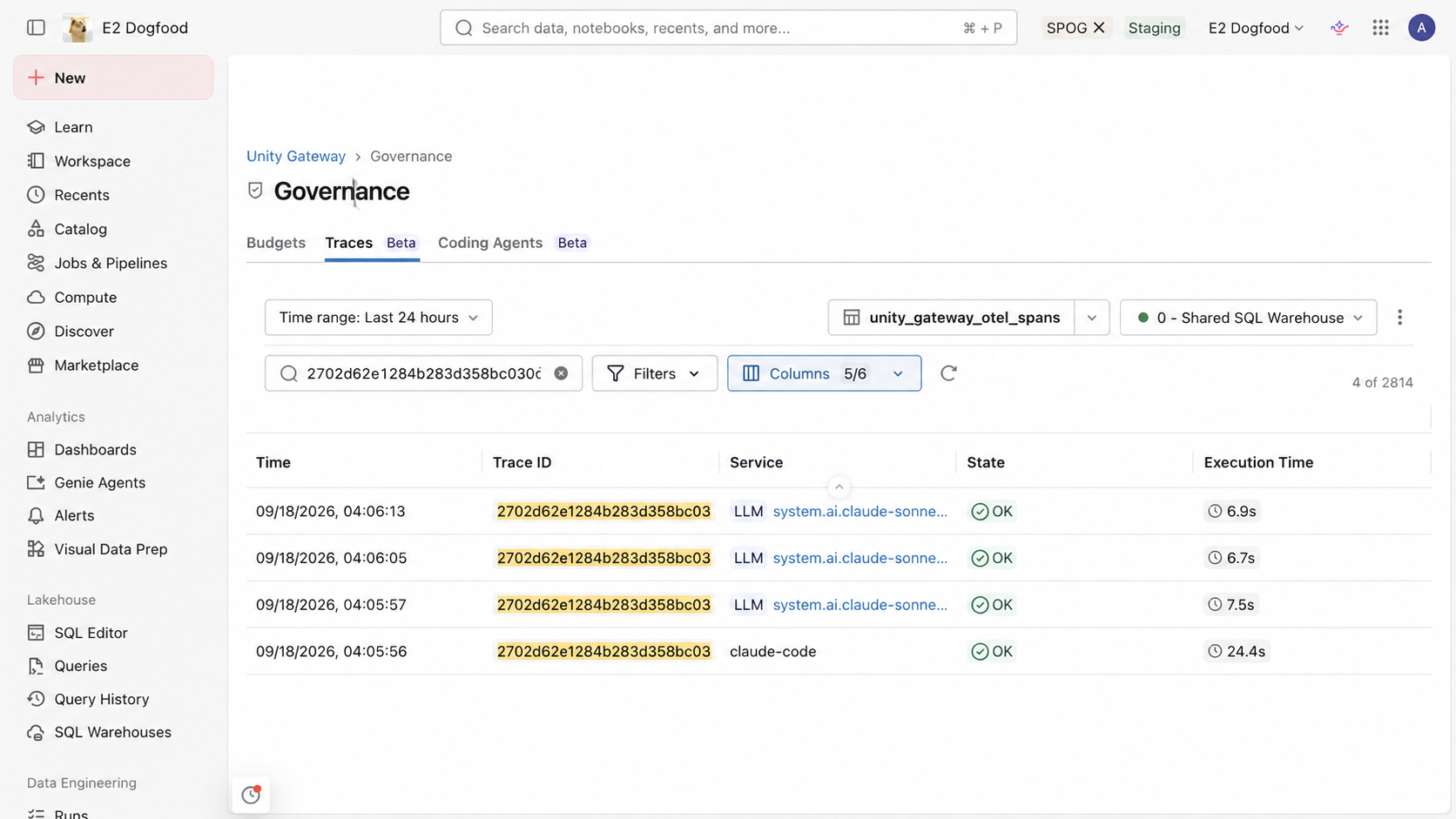The height and width of the screenshot is (819, 1456).
Task: Click the Marketplace icon
Action: [x=36, y=366]
